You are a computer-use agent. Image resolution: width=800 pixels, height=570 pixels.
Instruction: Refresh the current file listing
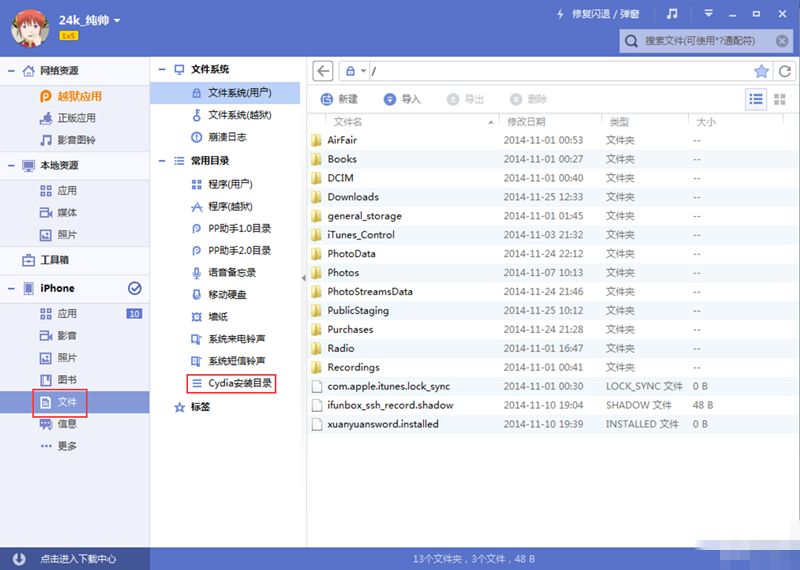click(785, 71)
